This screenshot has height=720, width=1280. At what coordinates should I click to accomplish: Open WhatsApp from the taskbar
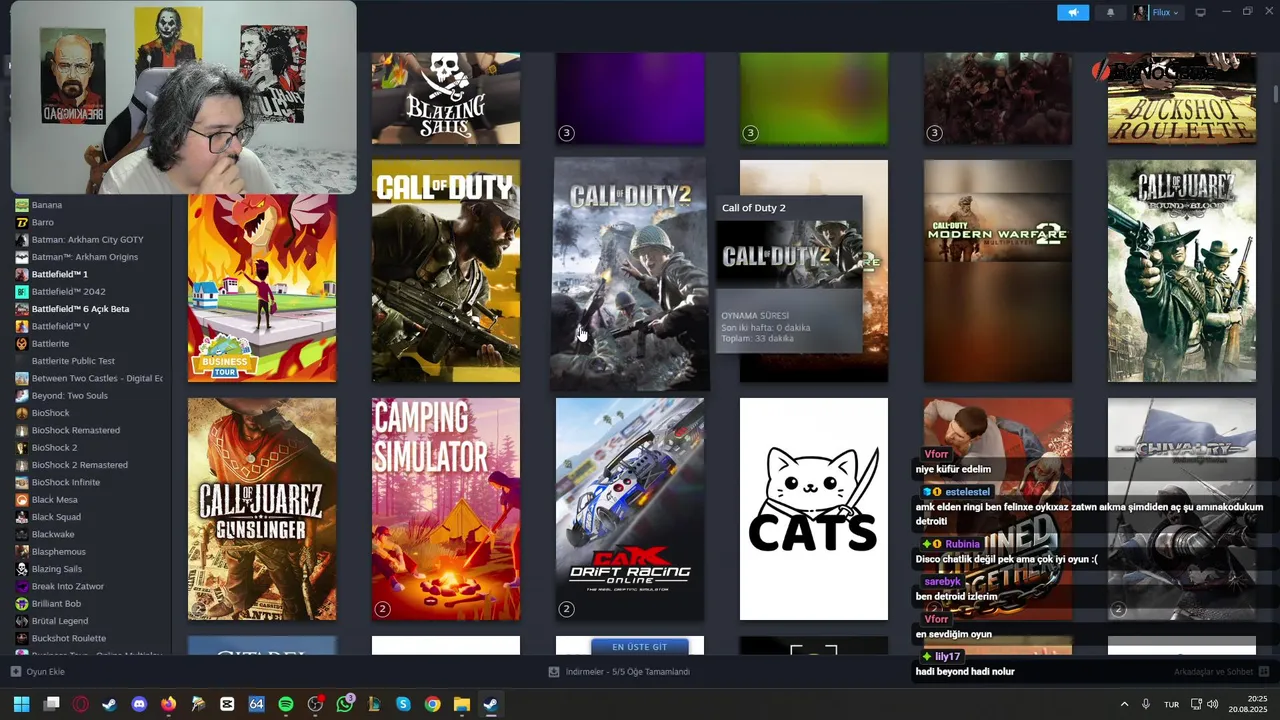(x=345, y=704)
